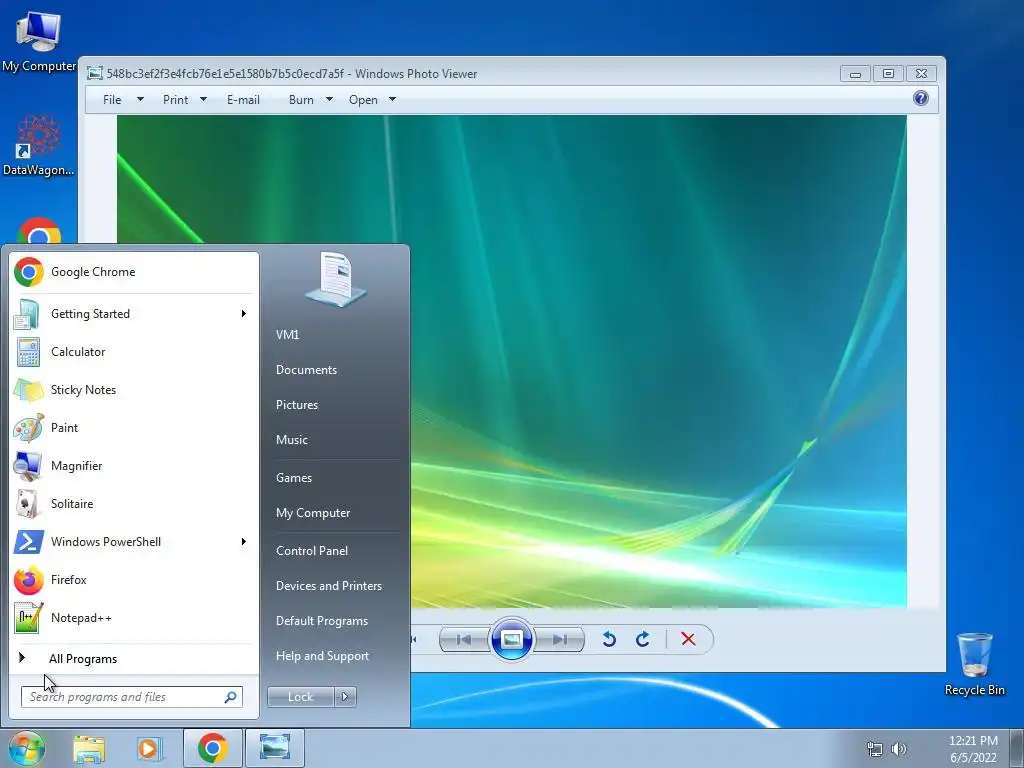The width and height of the screenshot is (1024, 768).
Task: Click the network tray icon
Action: pyautogui.click(x=874, y=750)
